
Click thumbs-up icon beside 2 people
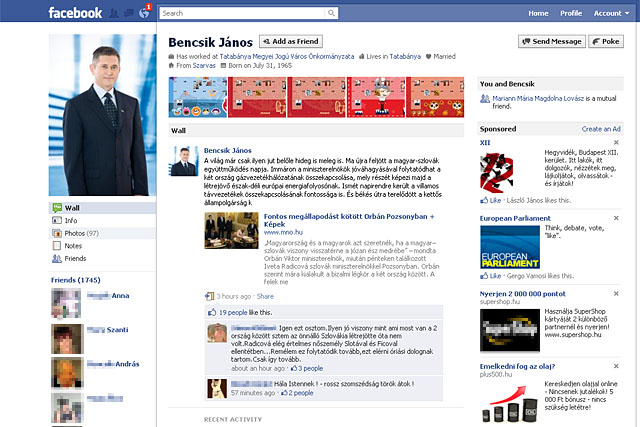284,393
